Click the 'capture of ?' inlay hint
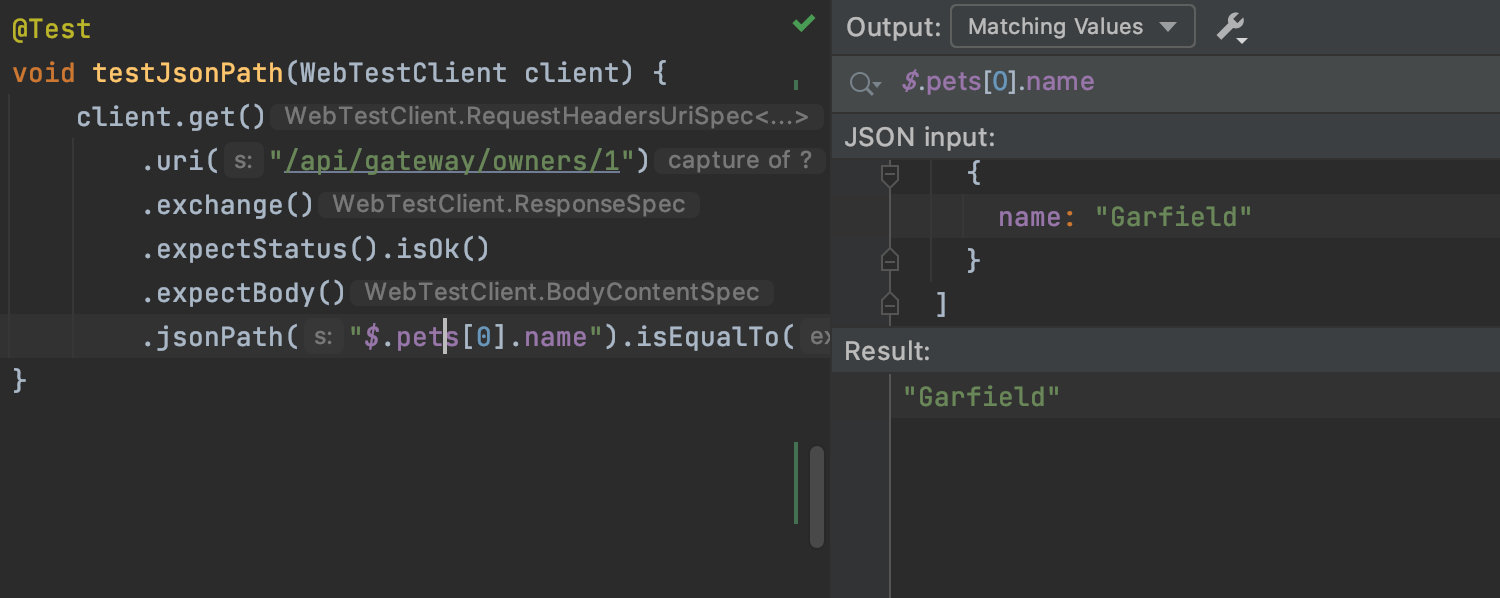Viewport: 1500px width, 598px height. [x=740, y=160]
